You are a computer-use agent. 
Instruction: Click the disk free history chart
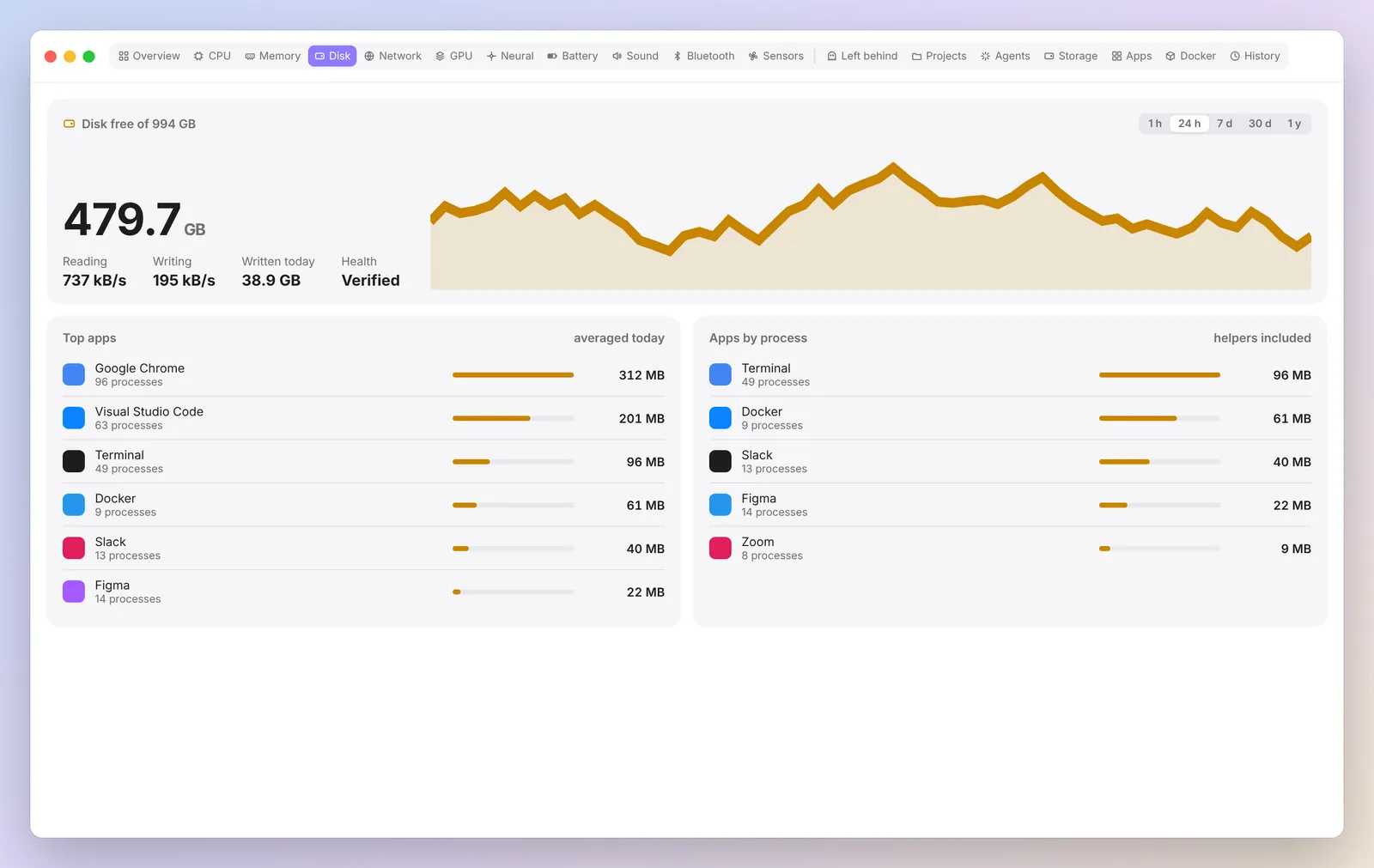[x=871, y=227]
